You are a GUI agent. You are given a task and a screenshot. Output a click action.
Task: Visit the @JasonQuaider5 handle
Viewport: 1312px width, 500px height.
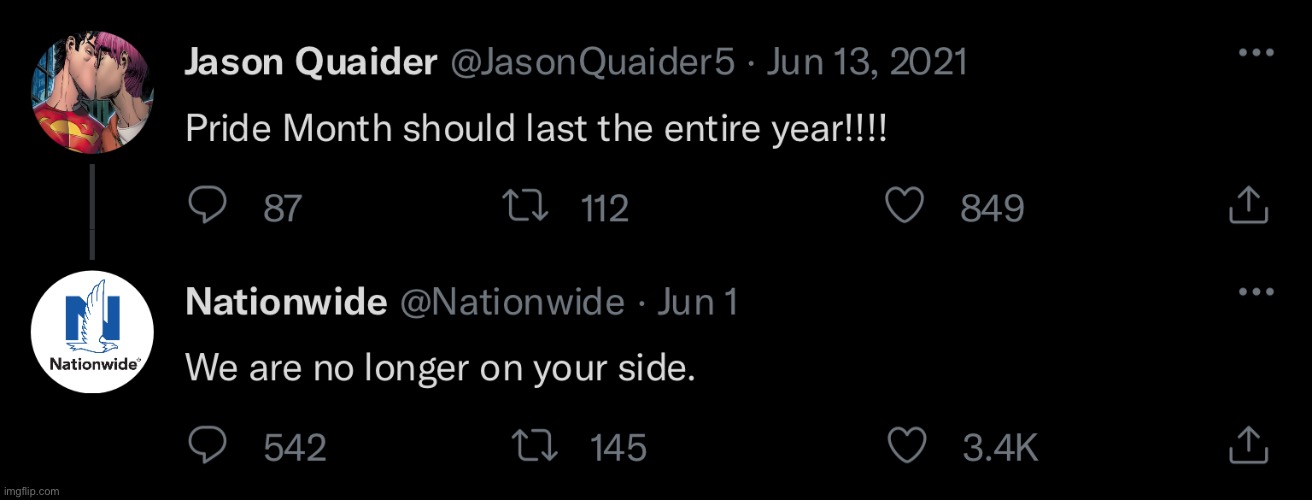(x=593, y=63)
